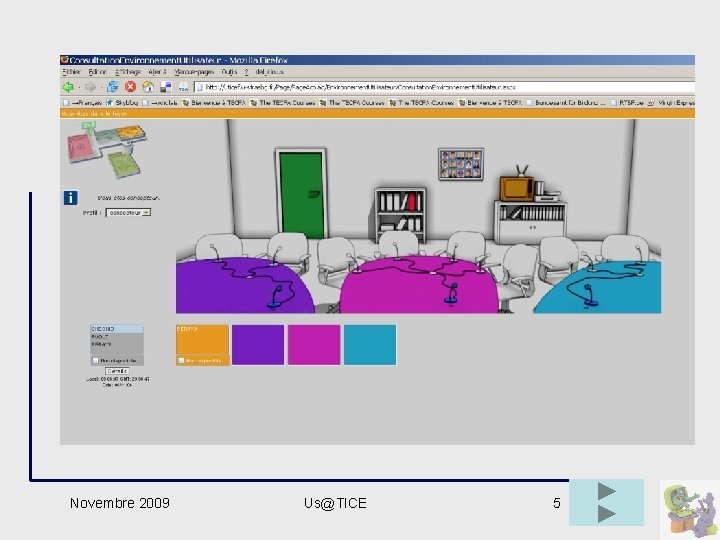
Task: Open the Bundesamt bookmark
Action: pyautogui.click(x=566, y=102)
